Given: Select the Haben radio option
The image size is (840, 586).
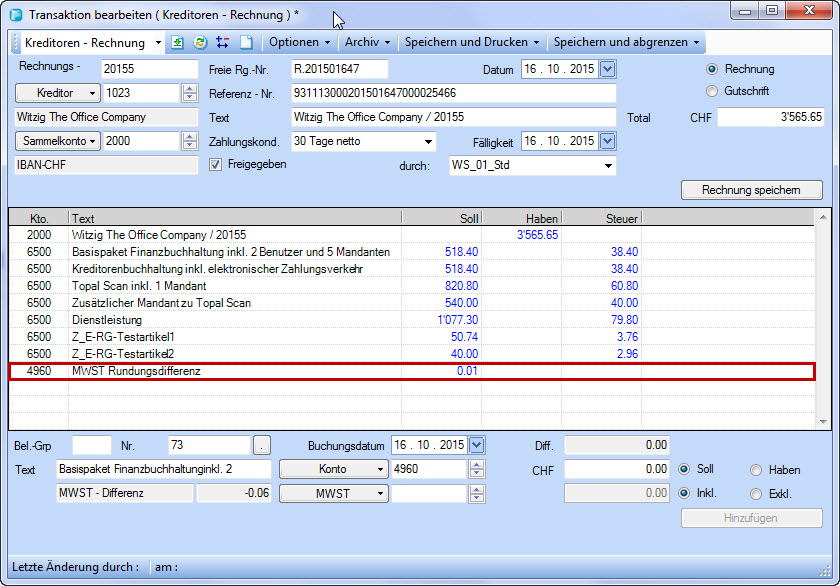Looking at the screenshot, I should (x=756, y=469).
